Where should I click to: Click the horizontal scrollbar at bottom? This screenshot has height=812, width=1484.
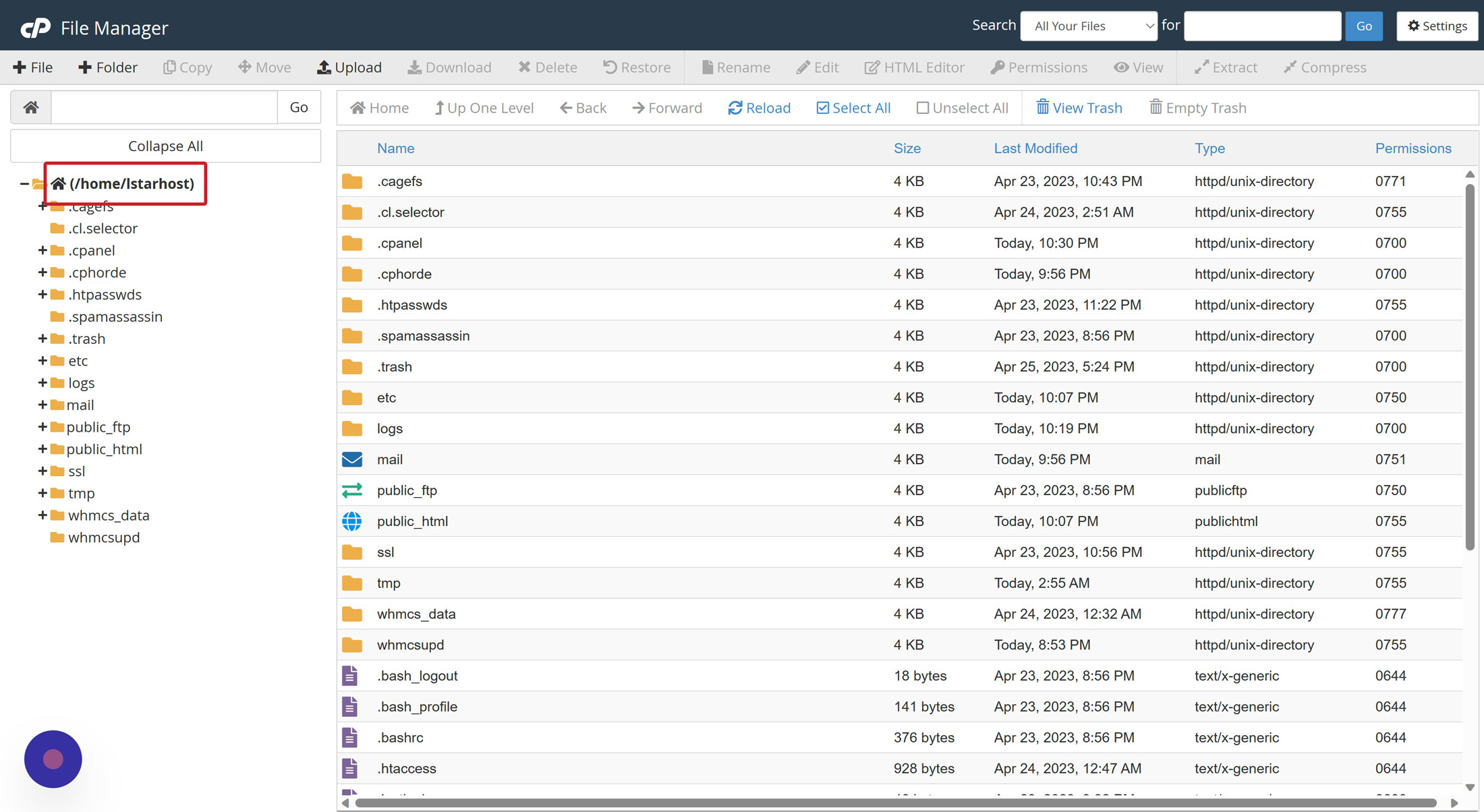point(894,803)
